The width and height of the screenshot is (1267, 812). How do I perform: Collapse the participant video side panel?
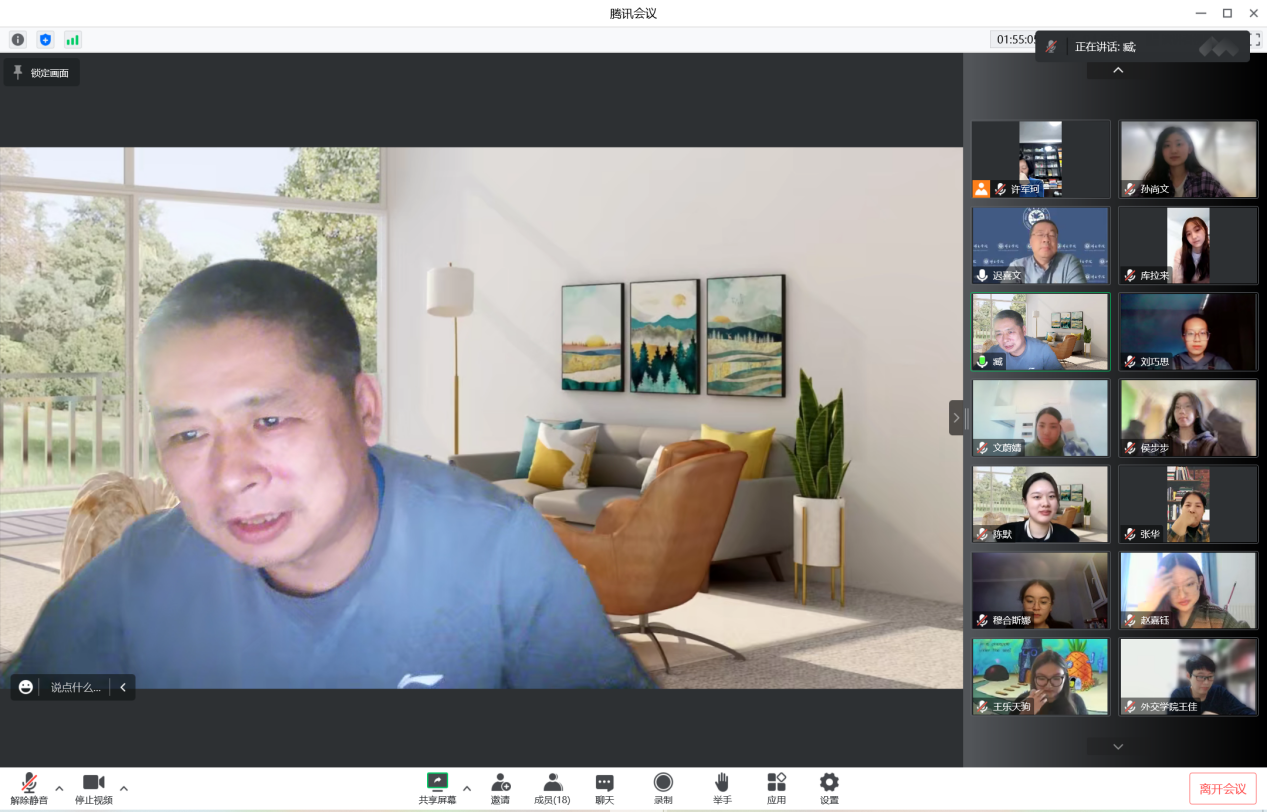pyautogui.click(x=956, y=417)
